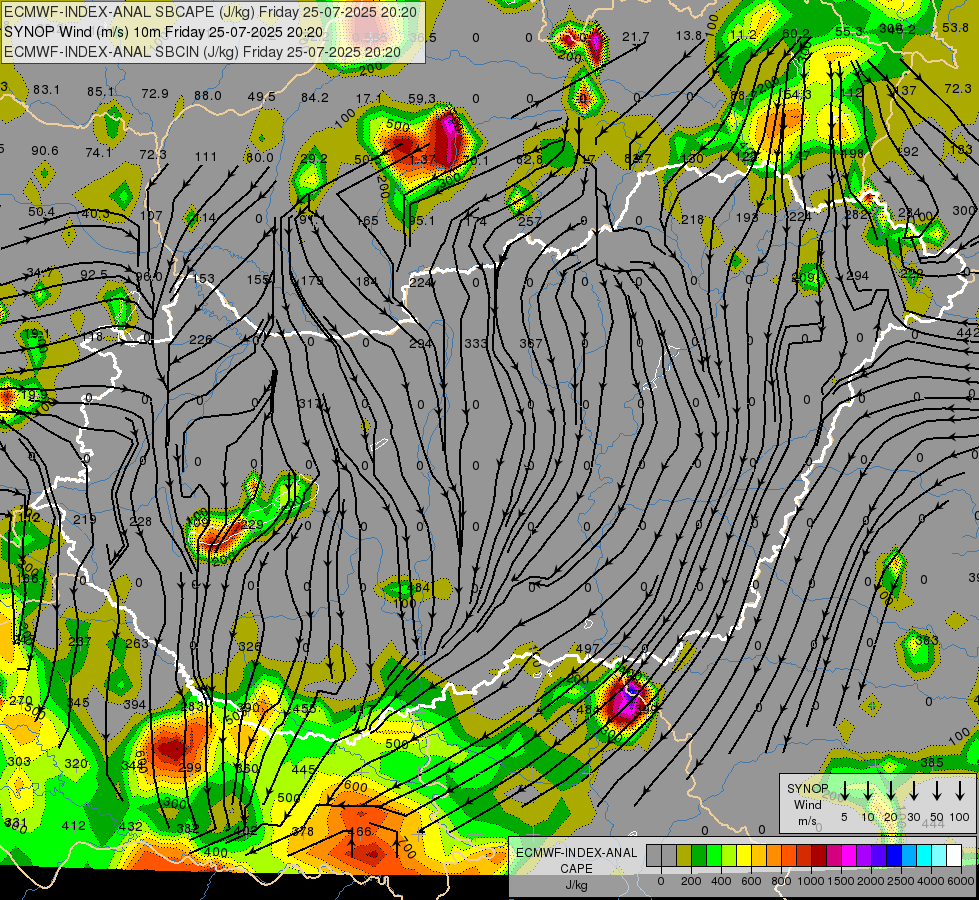
Task: Click the 333 CAPE value on map
Action: point(476,344)
